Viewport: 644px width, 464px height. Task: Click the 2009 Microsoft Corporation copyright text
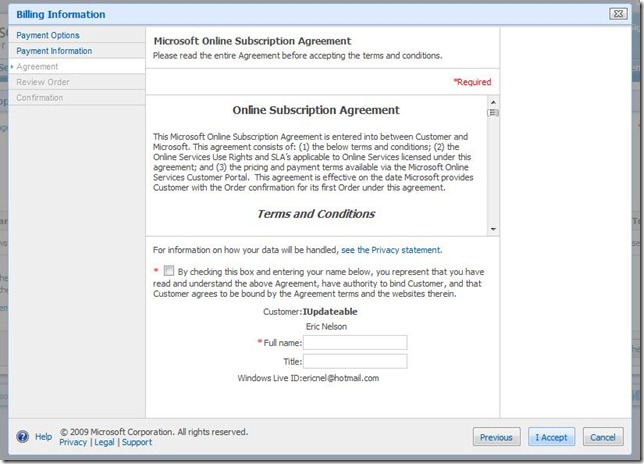point(154,432)
